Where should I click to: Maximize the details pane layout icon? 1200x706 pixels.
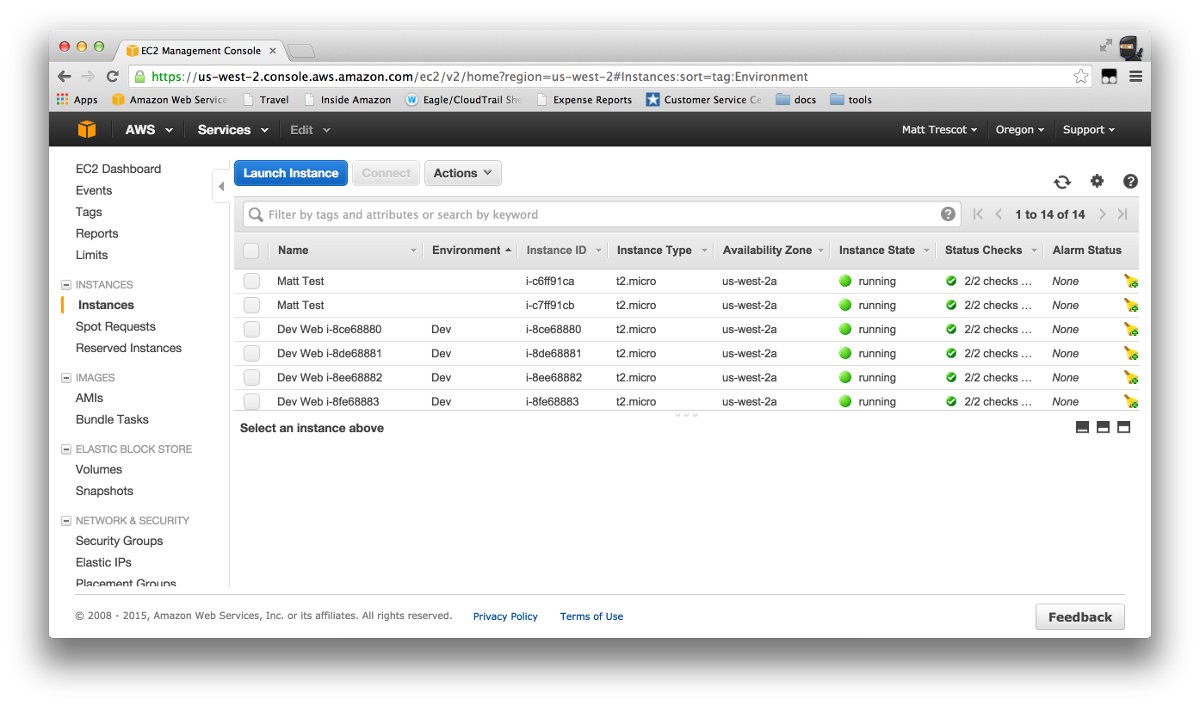pyautogui.click(x=1123, y=428)
